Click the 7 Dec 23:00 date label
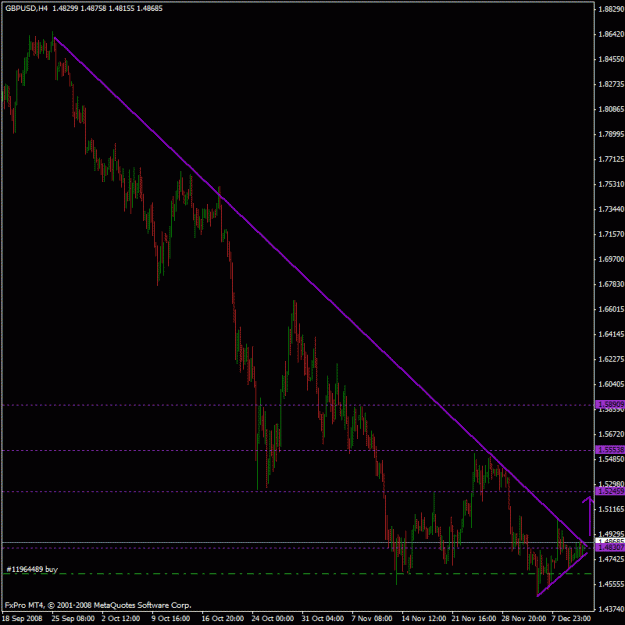The width and height of the screenshot is (625, 625). (x=572, y=619)
